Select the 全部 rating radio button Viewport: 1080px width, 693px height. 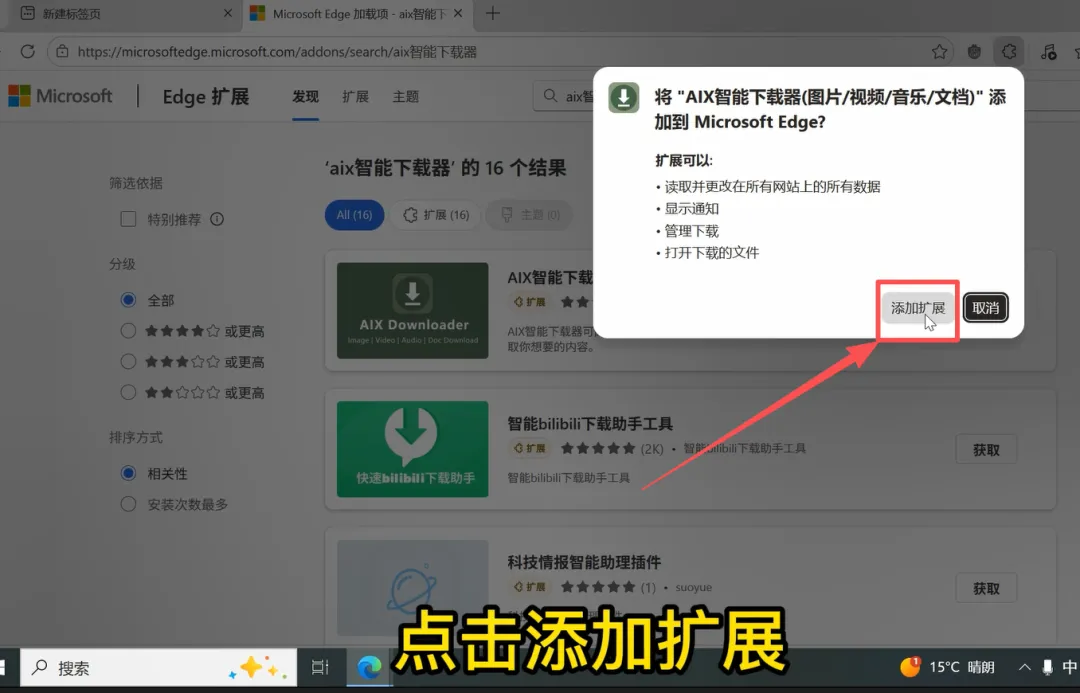point(128,300)
